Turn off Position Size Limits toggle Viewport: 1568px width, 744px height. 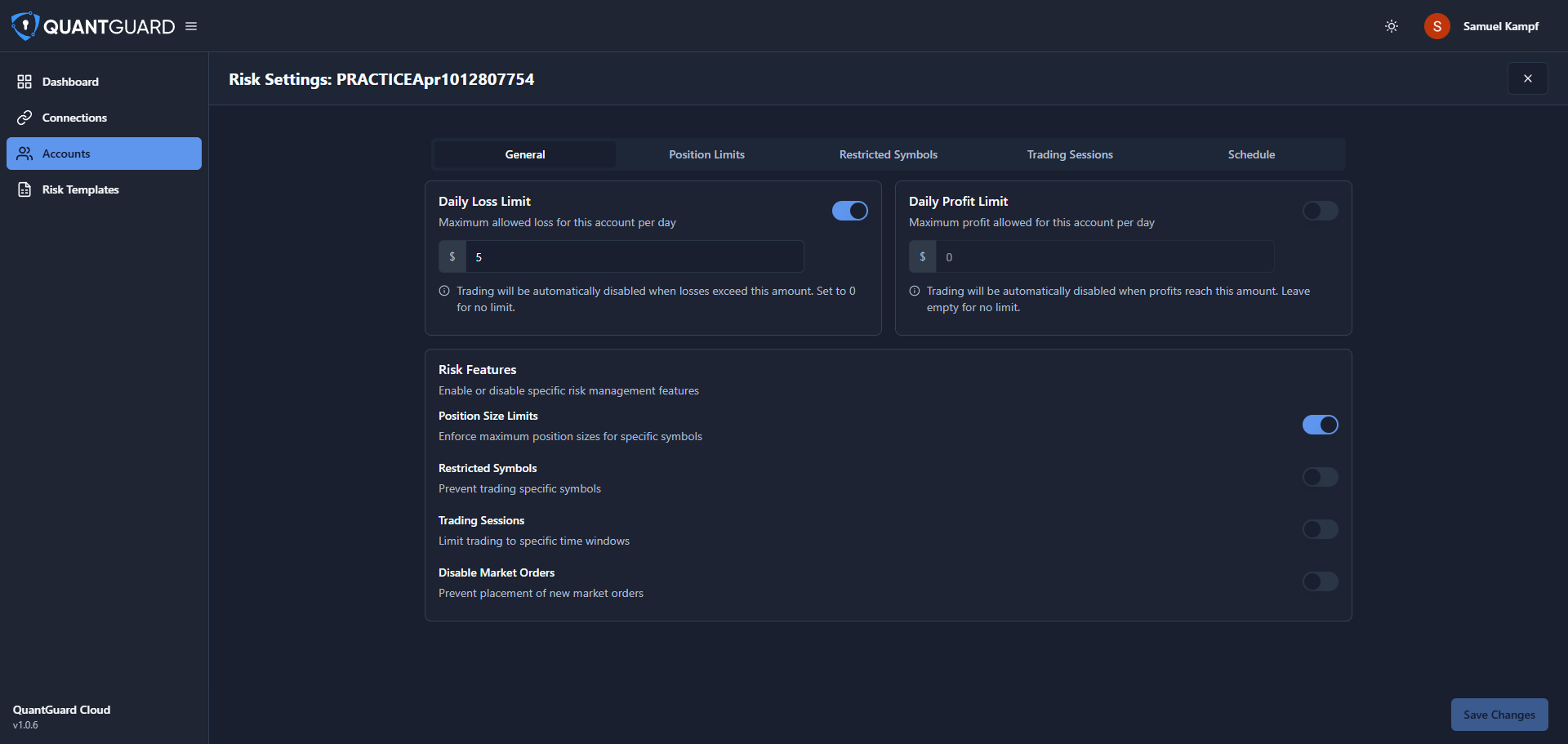[x=1320, y=425]
